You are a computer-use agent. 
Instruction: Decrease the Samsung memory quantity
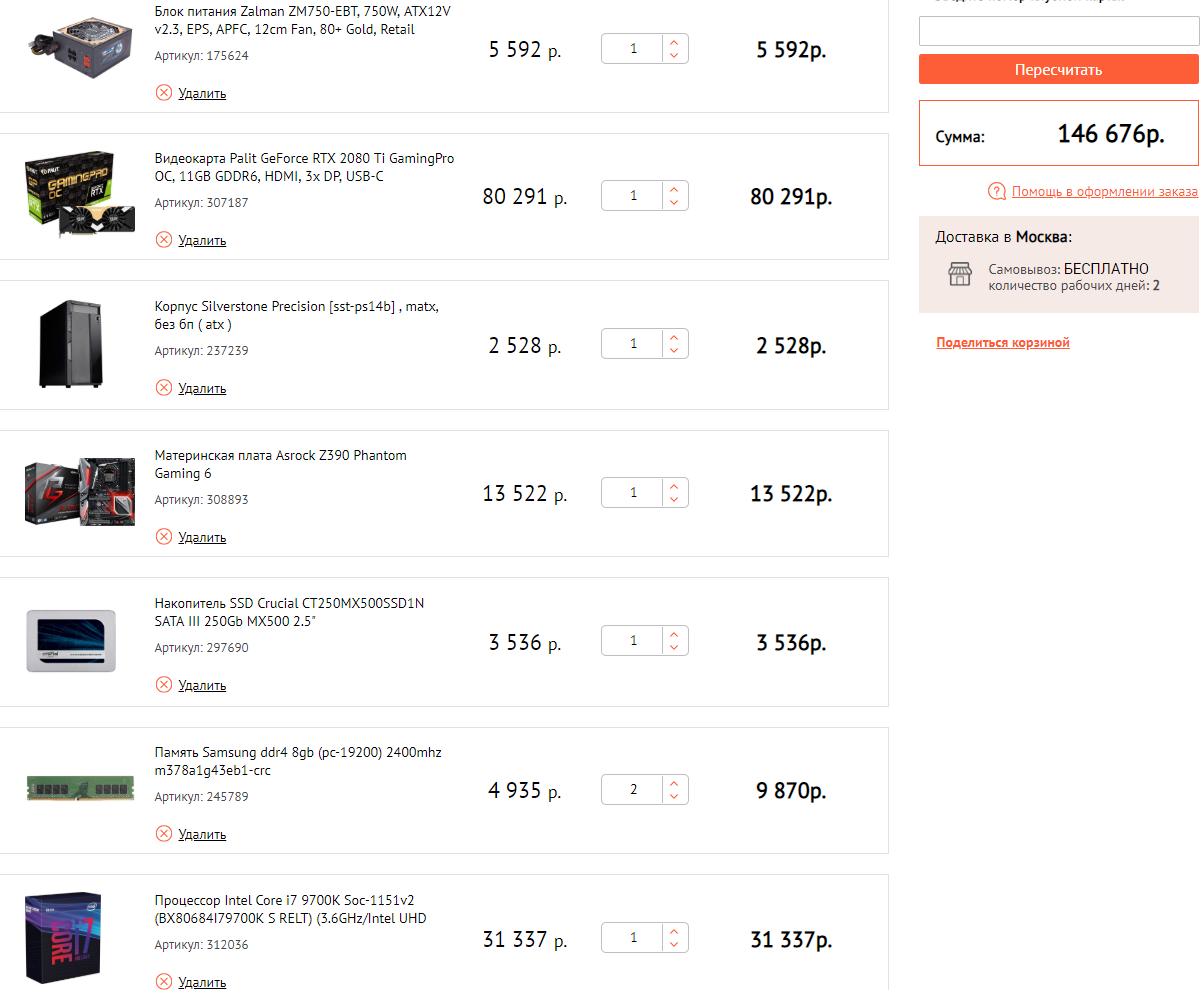coord(674,797)
